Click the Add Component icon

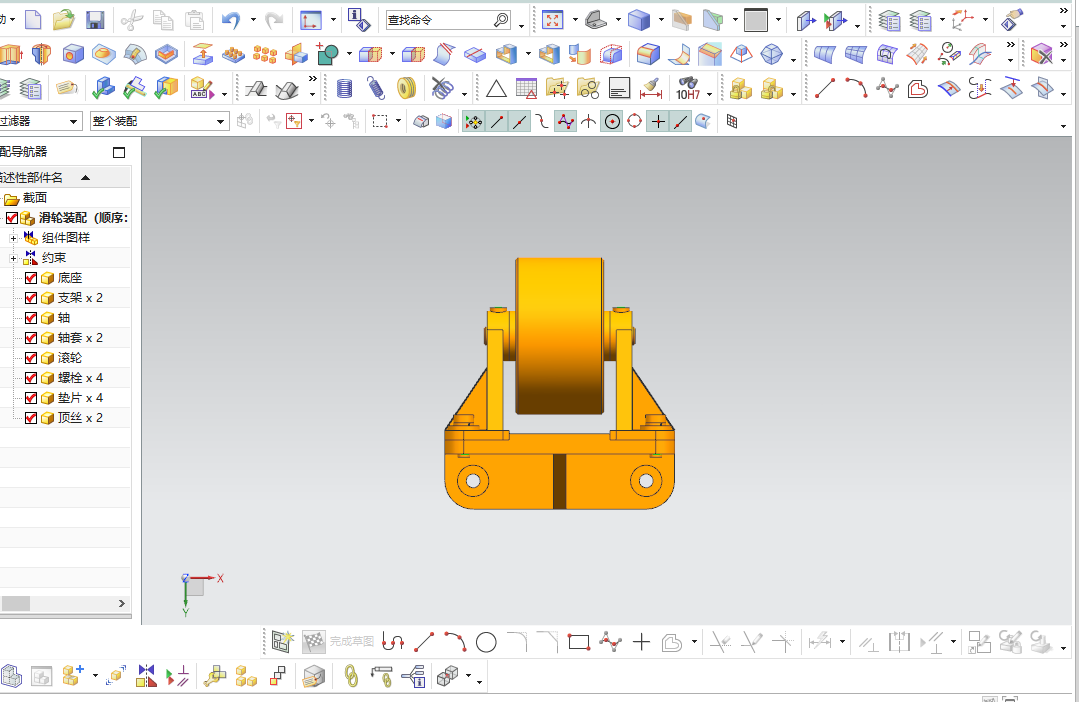coord(73,676)
